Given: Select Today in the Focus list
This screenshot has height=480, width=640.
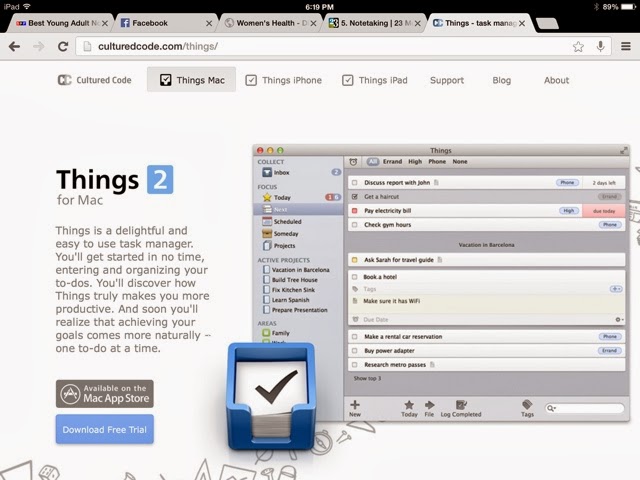Looking at the screenshot, I should click(x=300, y=198).
